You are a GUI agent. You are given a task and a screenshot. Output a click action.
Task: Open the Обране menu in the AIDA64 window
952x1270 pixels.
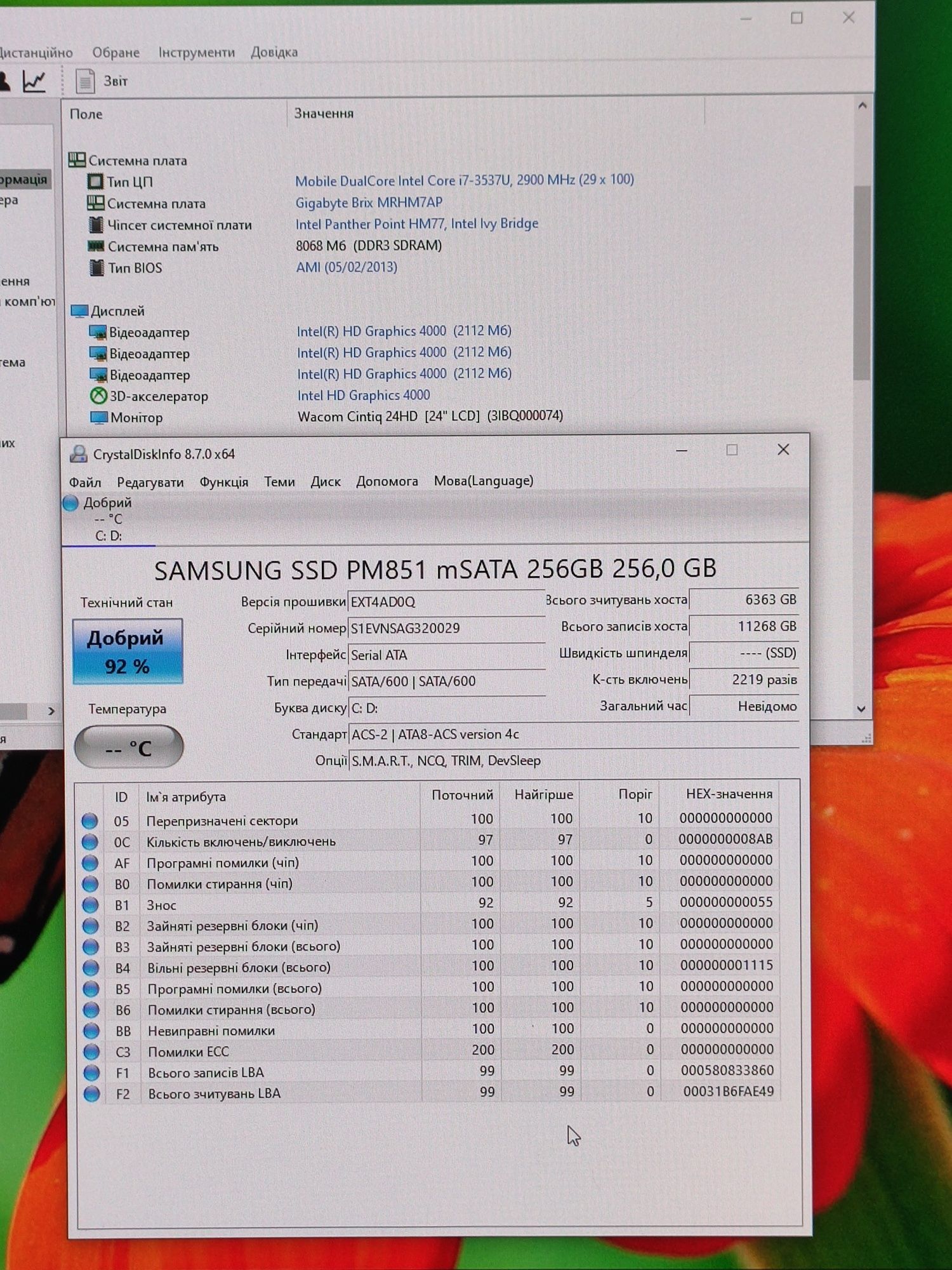116,52
